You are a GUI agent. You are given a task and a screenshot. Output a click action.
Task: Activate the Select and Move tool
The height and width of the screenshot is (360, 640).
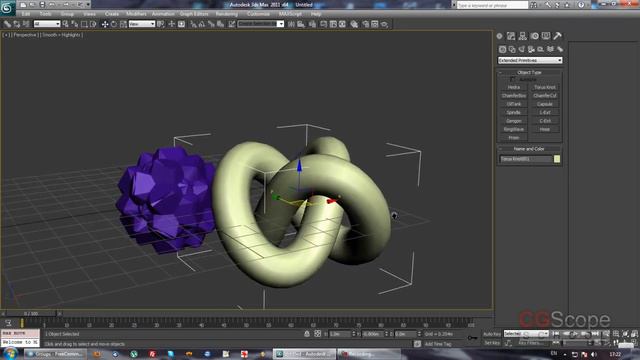105,24
